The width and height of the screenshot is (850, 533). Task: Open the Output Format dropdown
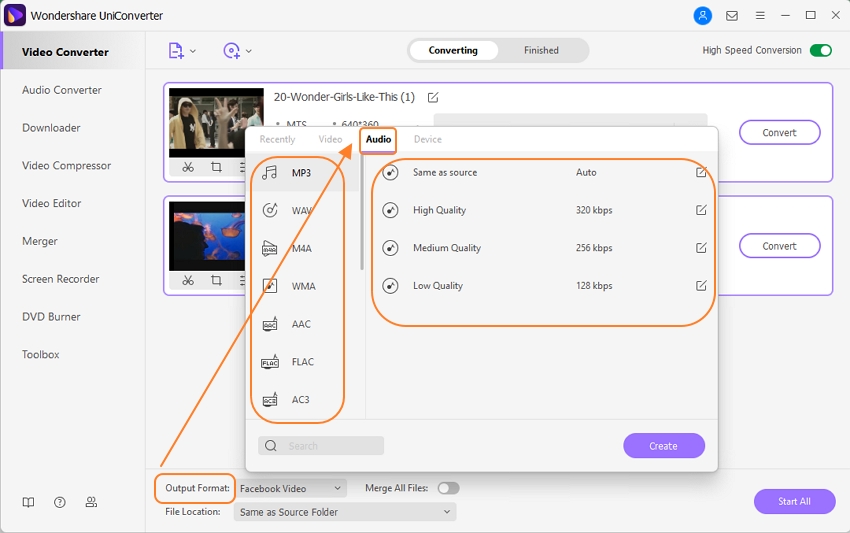292,488
